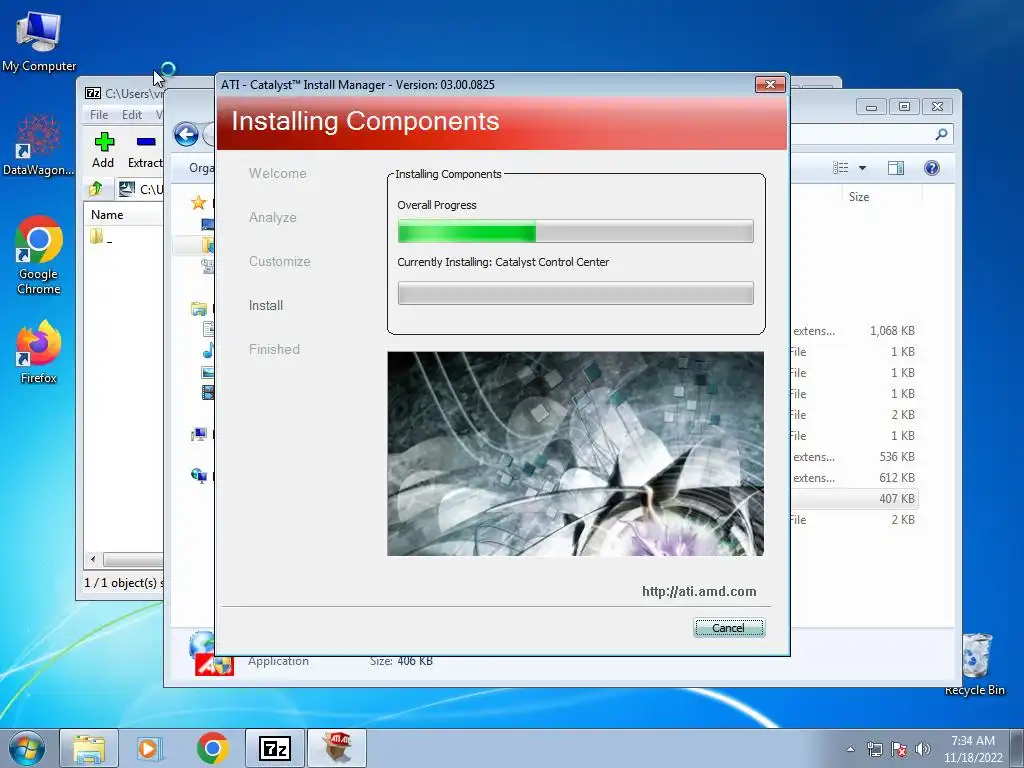This screenshot has width=1024, height=768.
Task: Click the Name column header in 7-Zip
Action: point(107,215)
